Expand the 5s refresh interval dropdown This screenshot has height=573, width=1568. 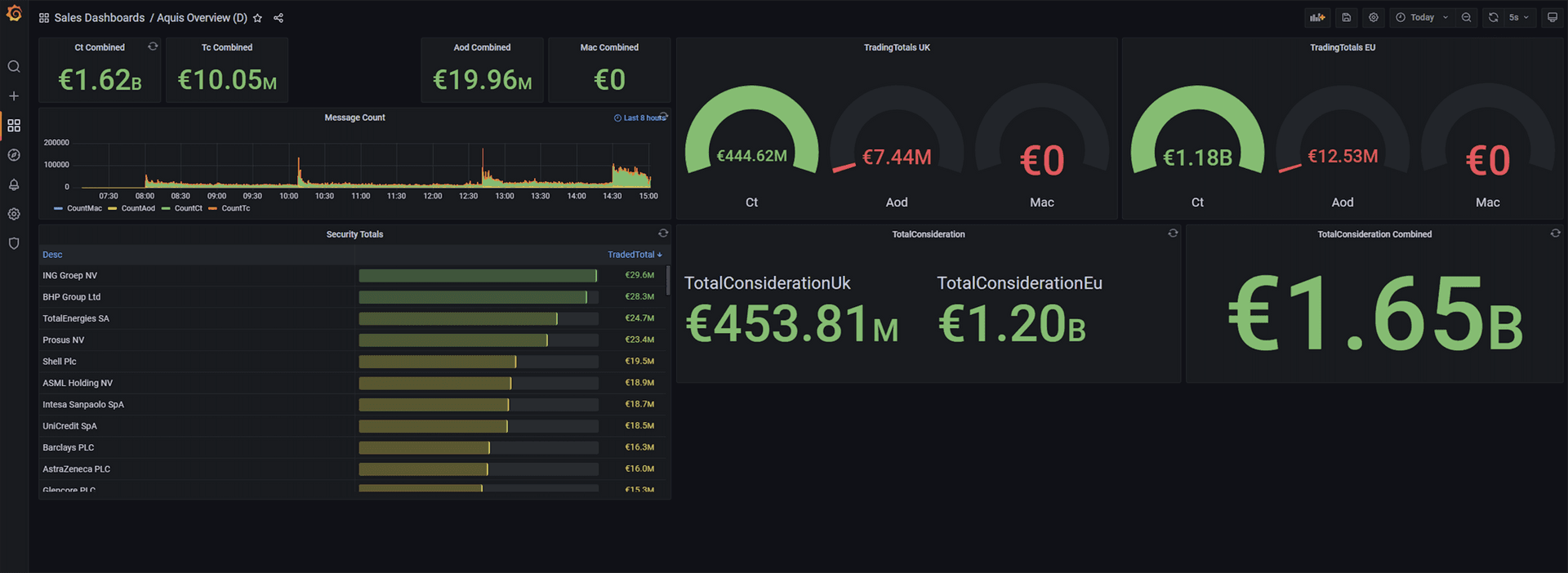(x=1519, y=17)
